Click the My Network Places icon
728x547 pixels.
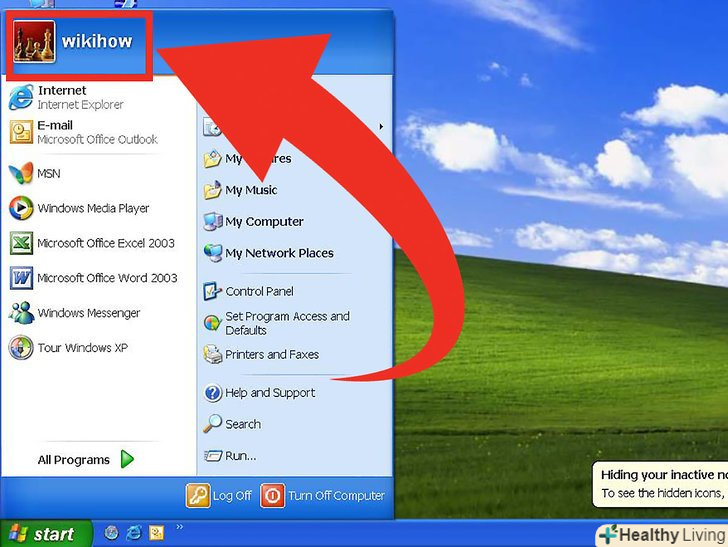coord(213,253)
